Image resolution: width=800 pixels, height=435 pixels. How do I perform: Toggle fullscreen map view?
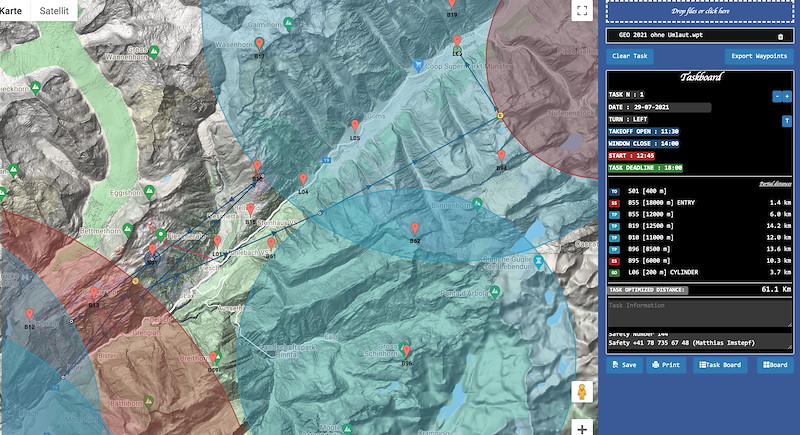click(x=582, y=11)
